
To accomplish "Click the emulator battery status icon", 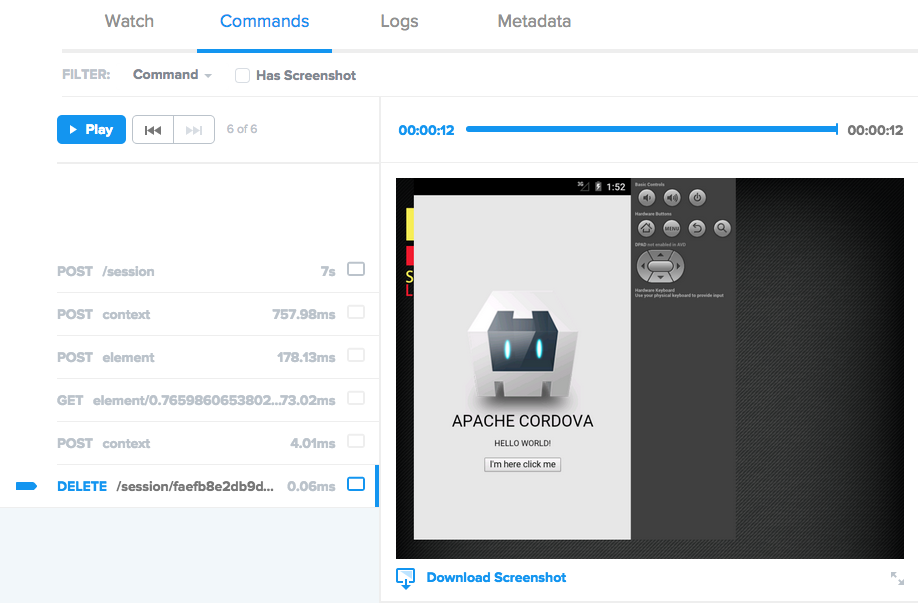I will tap(598, 187).
